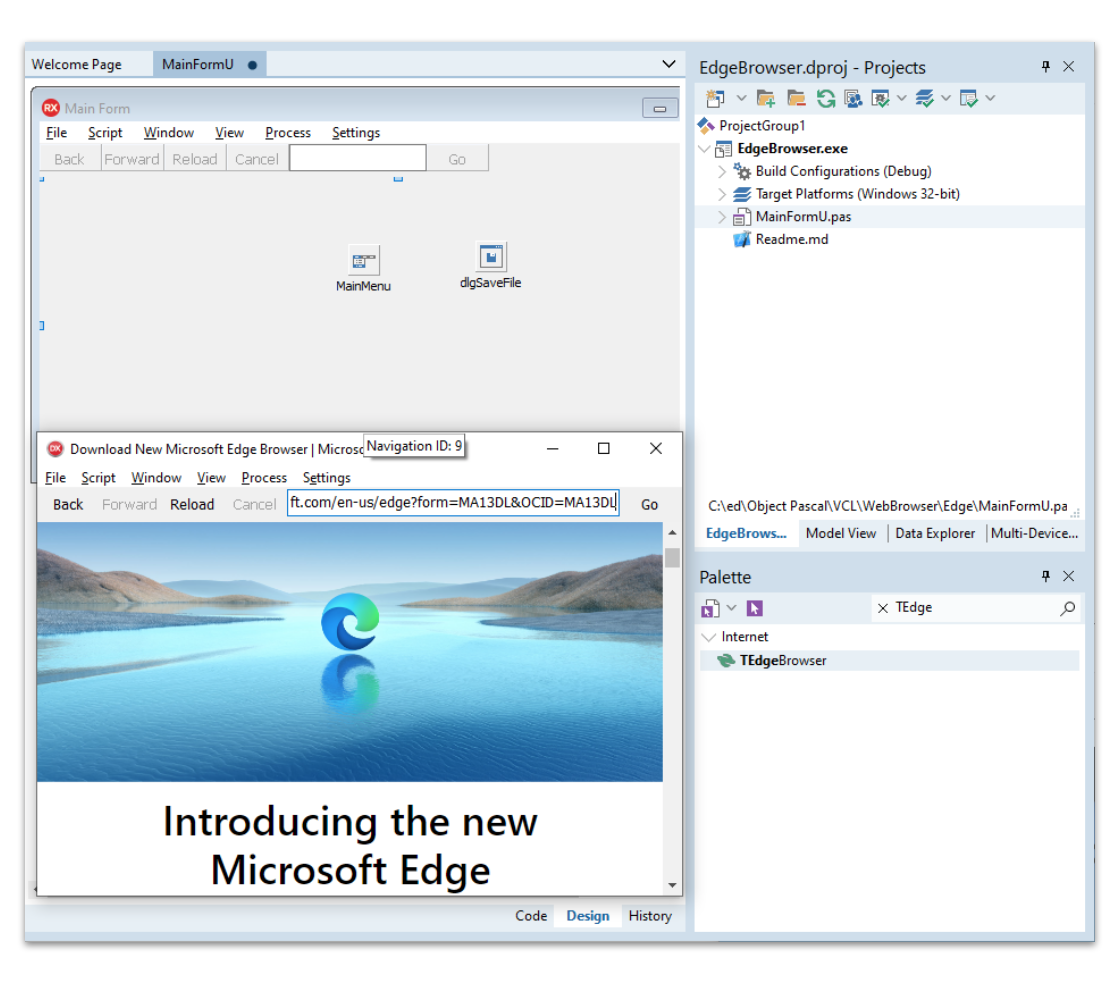Screen dimensions: 1116x988
Task: Close the Projects panel
Action: click(x=1068, y=66)
